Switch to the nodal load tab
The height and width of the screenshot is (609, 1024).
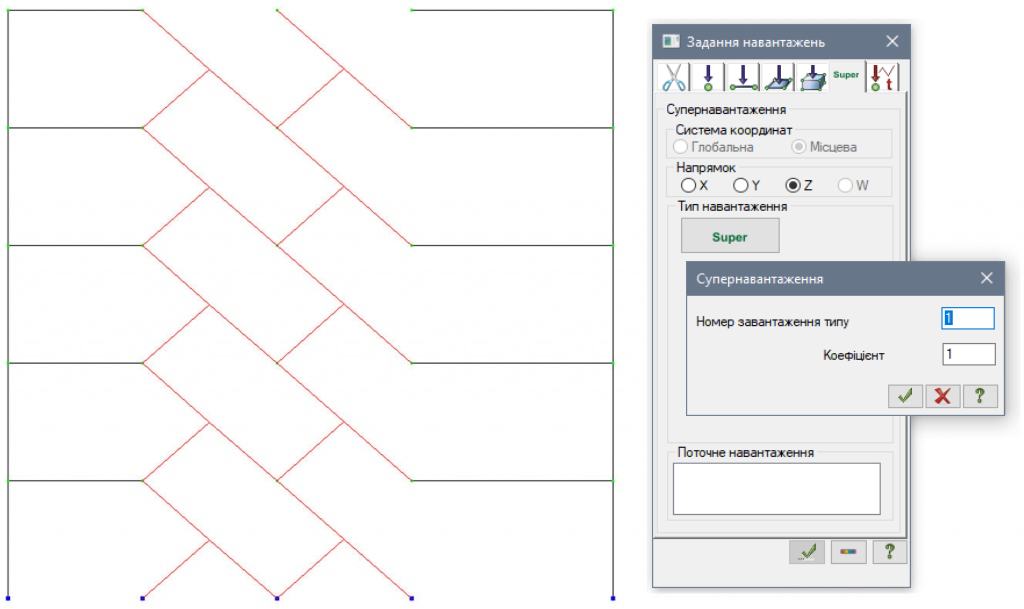point(709,77)
